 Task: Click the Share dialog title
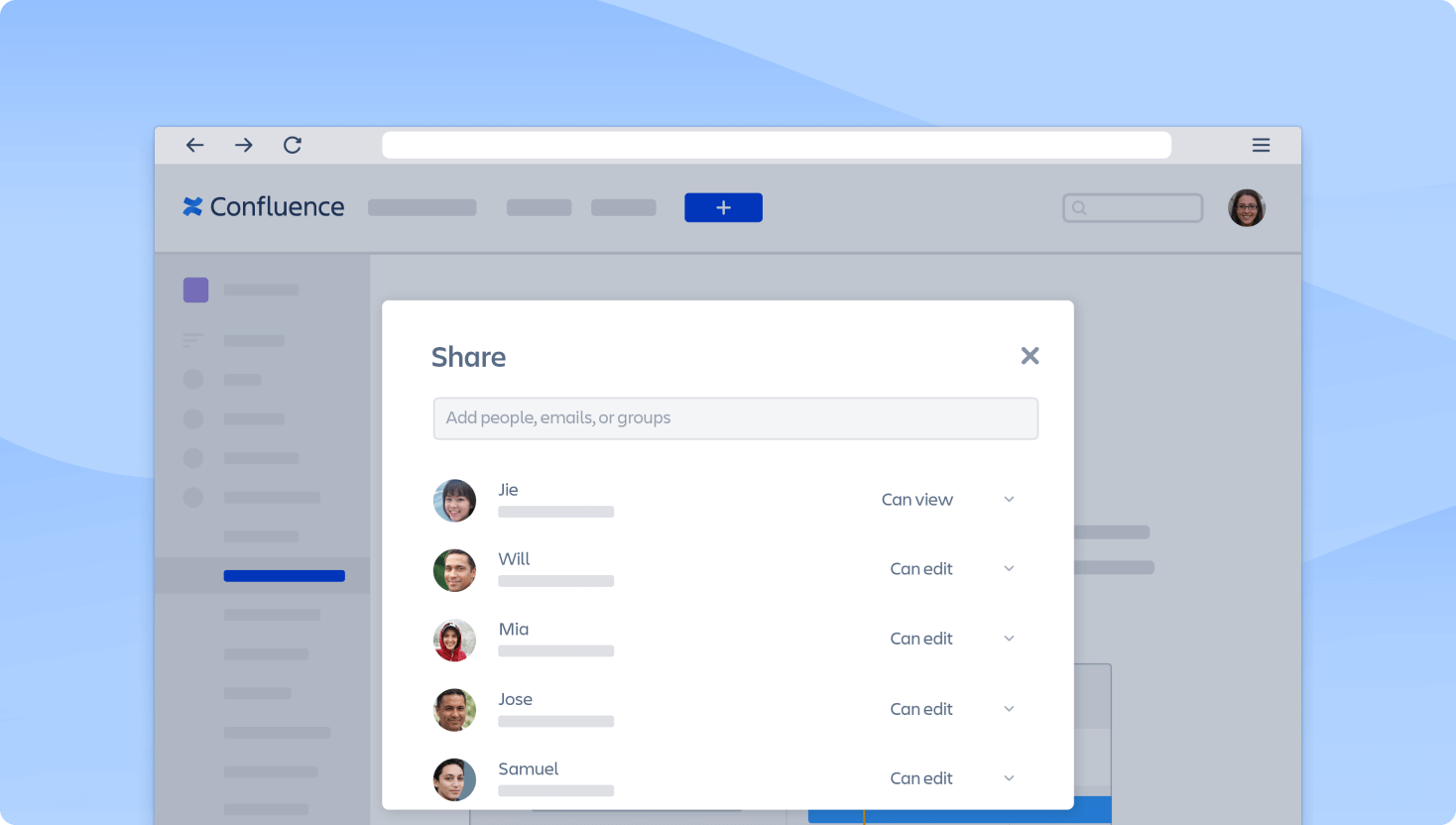coord(468,357)
